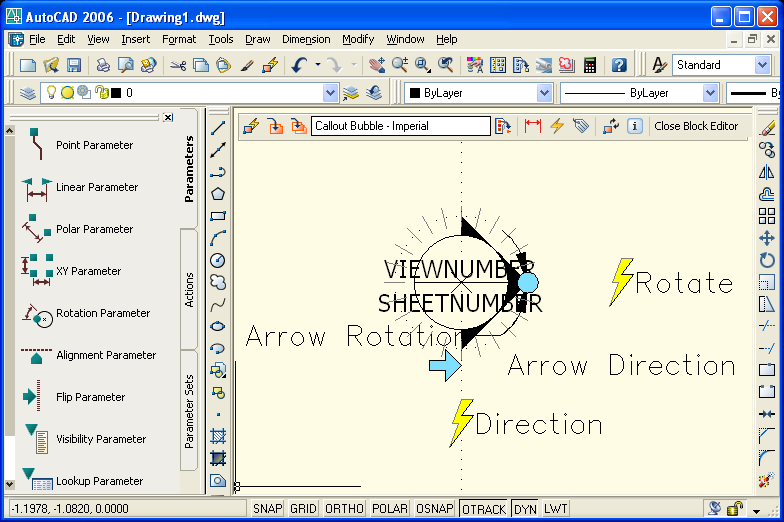The image size is (784, 522).
Task: Select the Polygon draw tool
Action: coord(218,194)
